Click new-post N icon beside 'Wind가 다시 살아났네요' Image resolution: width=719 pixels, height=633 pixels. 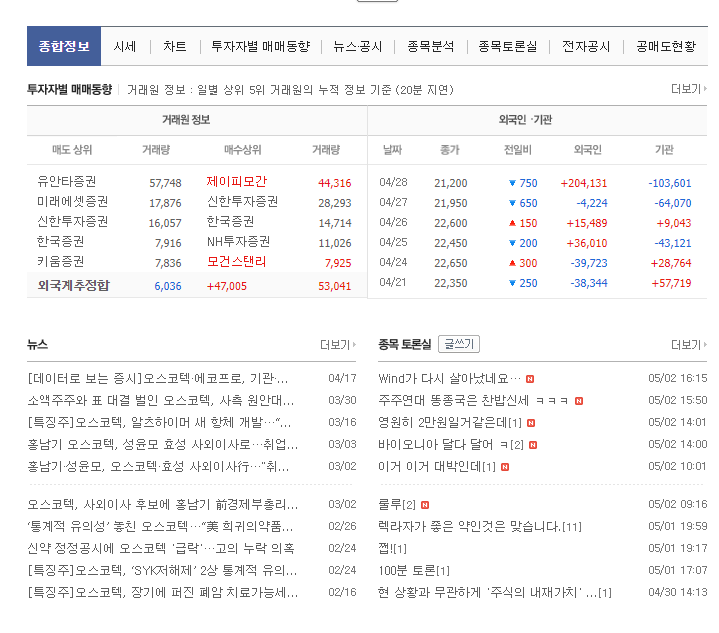[530, 379]
